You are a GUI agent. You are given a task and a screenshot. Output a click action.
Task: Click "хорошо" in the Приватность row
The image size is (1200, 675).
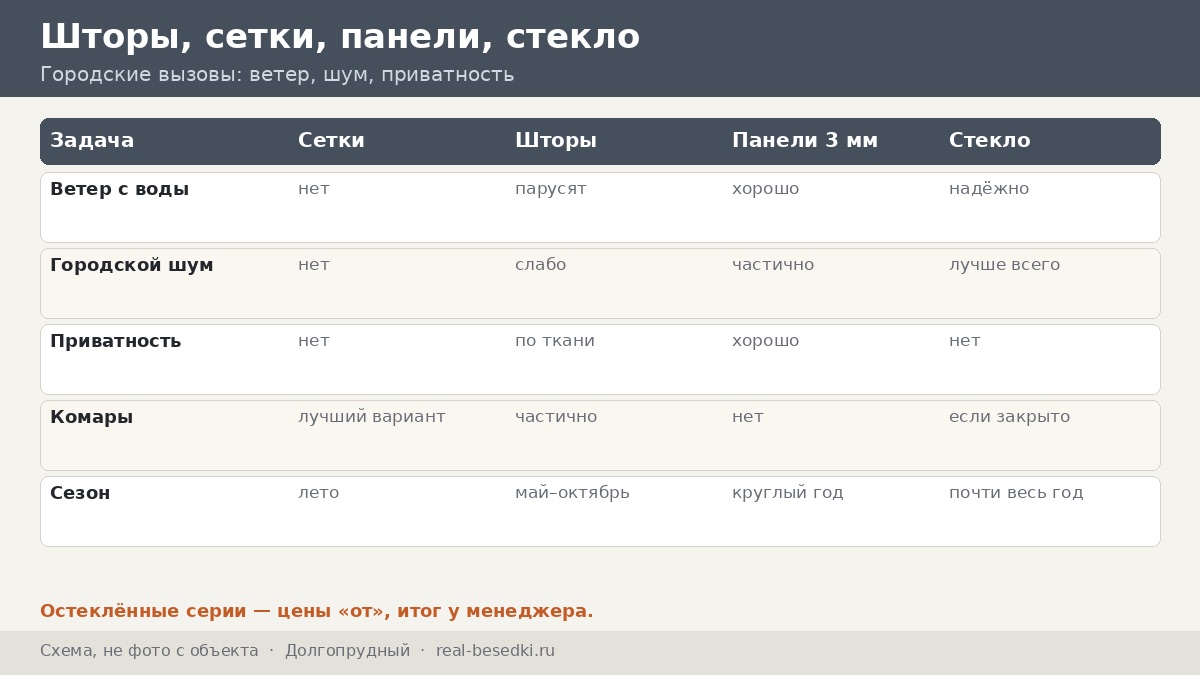766,341
